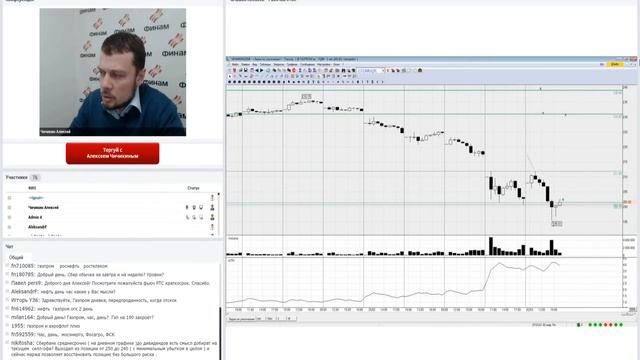
Task: Click the left arrow icon in chart toolbar
Action: [x=257, y=71]
